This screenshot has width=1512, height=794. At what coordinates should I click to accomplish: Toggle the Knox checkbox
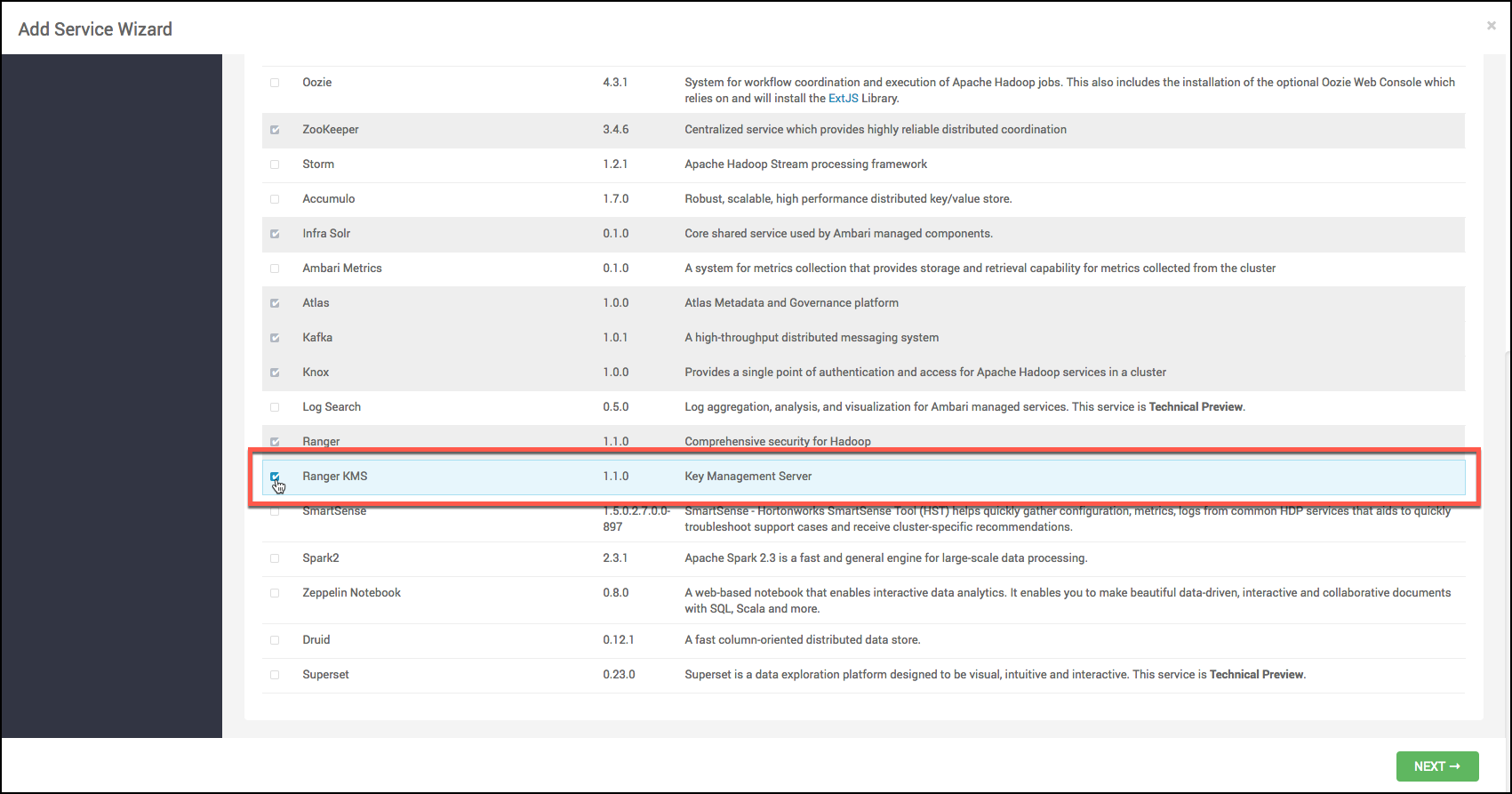(275, 373)
